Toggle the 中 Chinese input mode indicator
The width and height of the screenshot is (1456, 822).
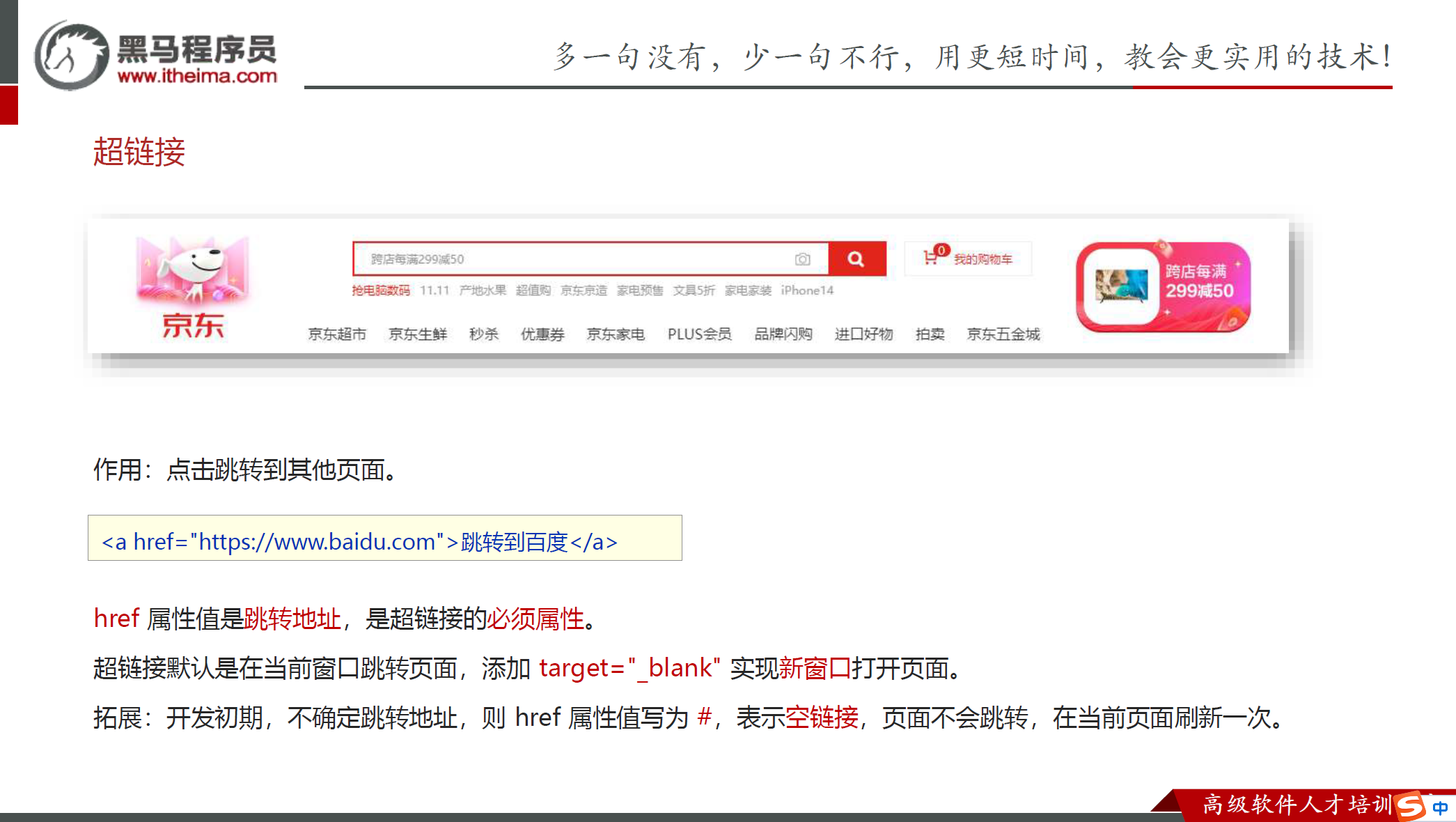pos(1440,808)
